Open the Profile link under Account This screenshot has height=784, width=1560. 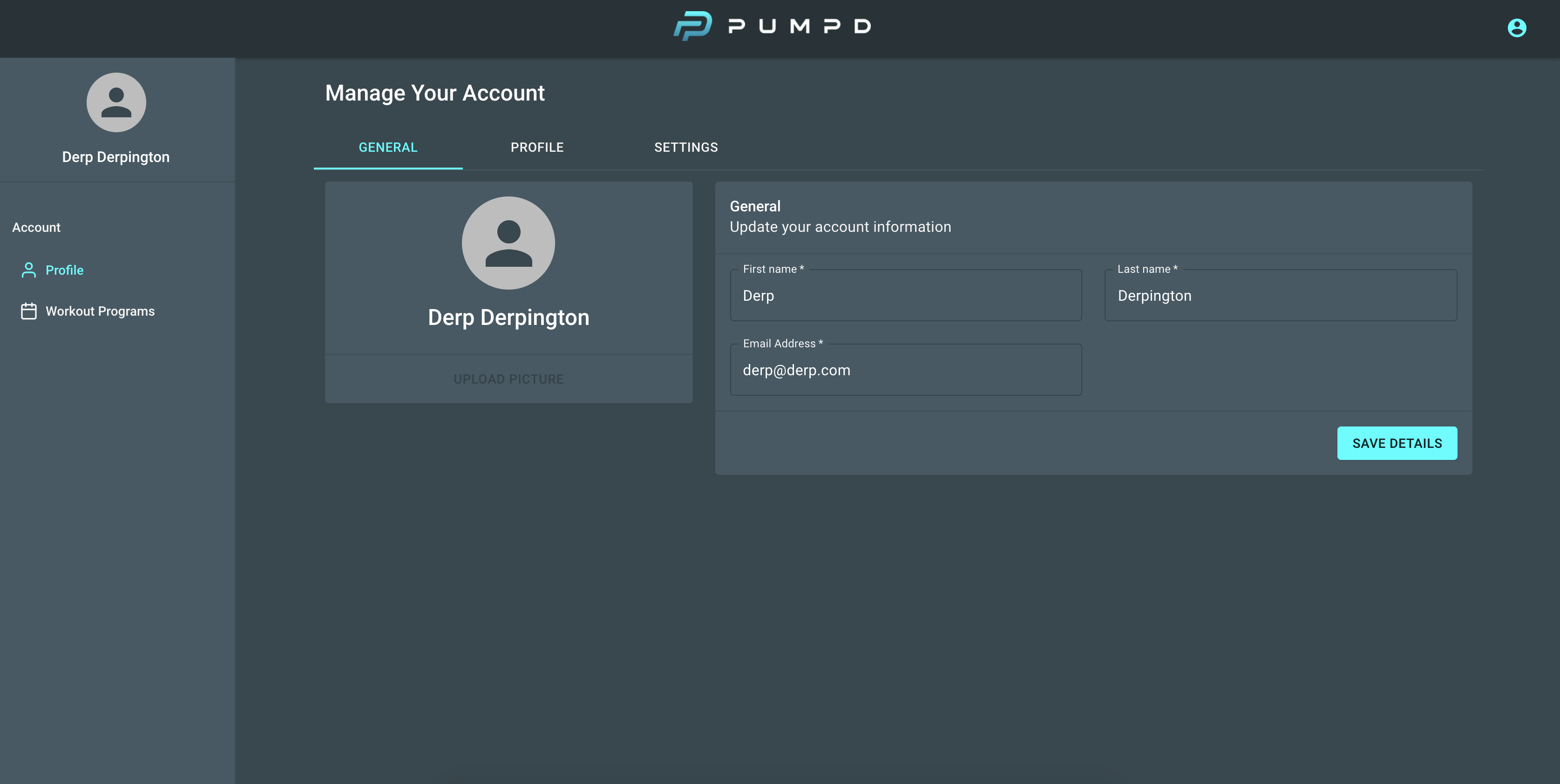[64, 270]
